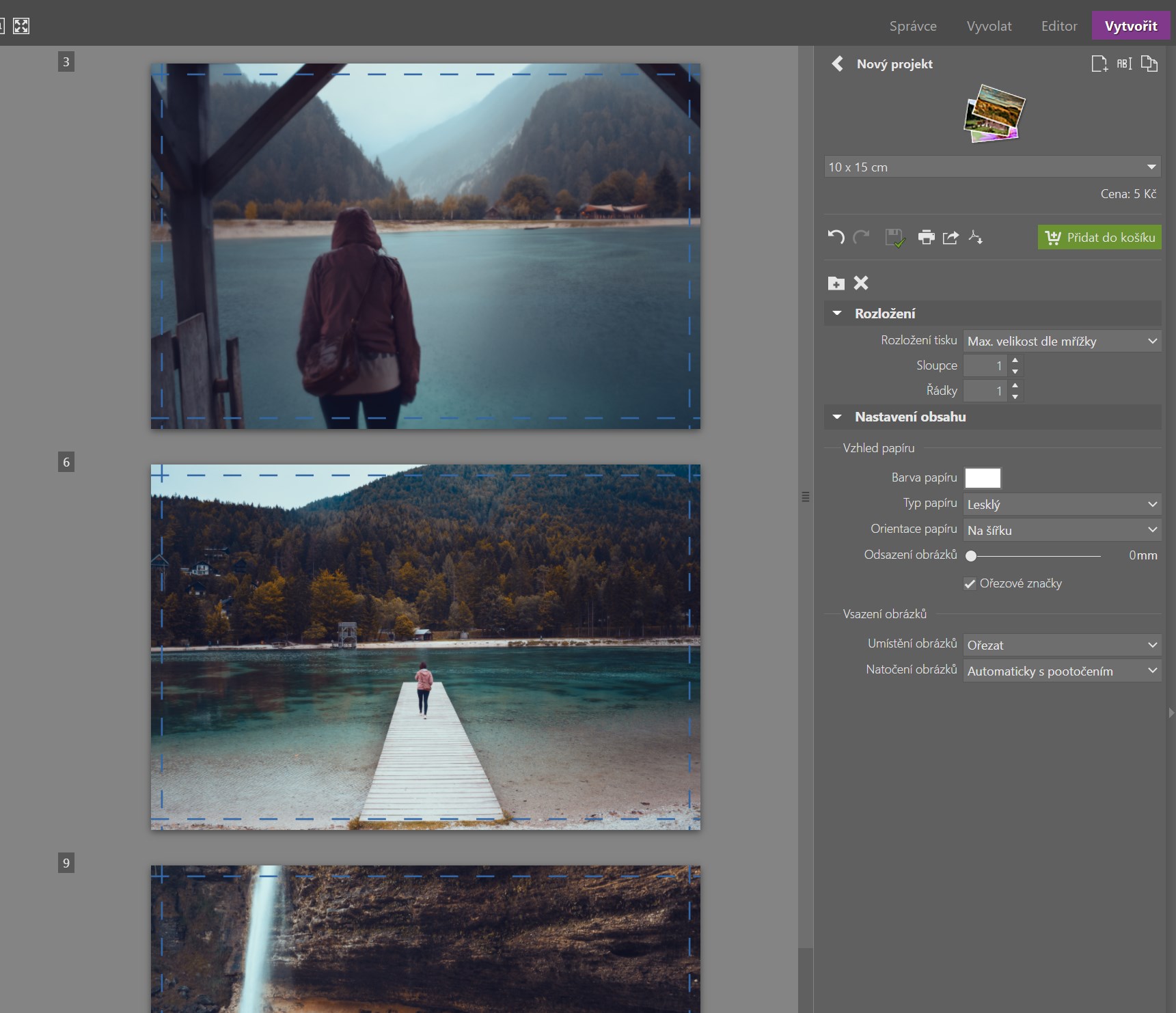Click the Nový projekt title
The image size is (1176, 1013).
pos(894,64)
